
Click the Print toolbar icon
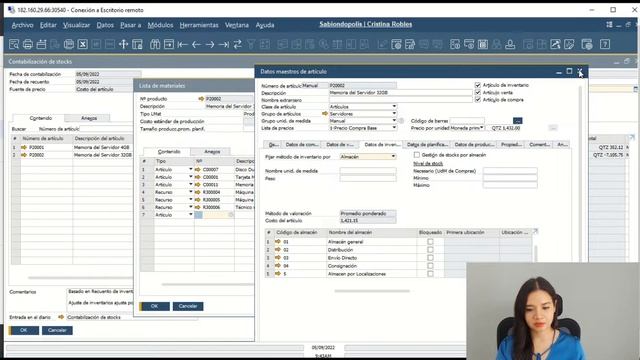28,44
